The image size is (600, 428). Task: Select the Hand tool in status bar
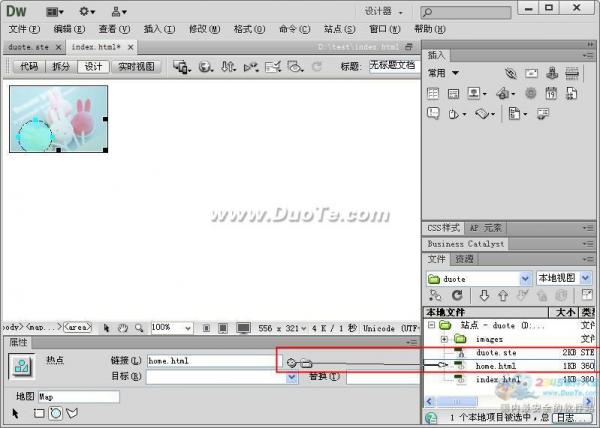pyautogui.click(x=122, y=327)
